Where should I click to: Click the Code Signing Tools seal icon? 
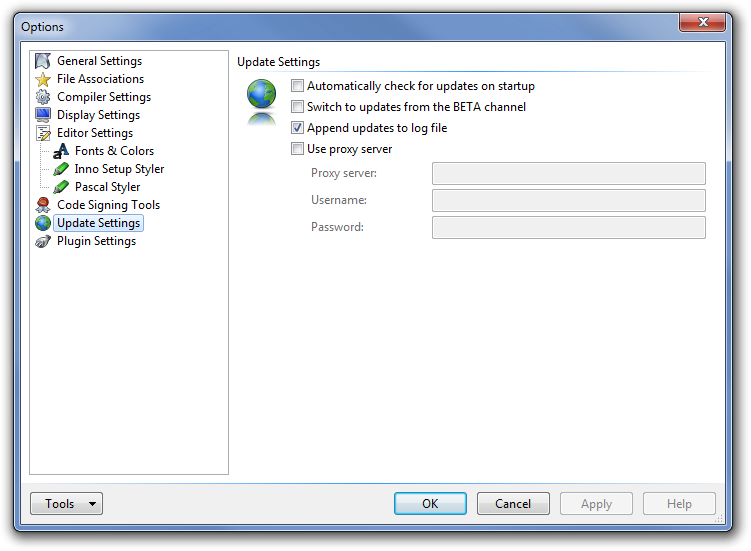(43, 205)
